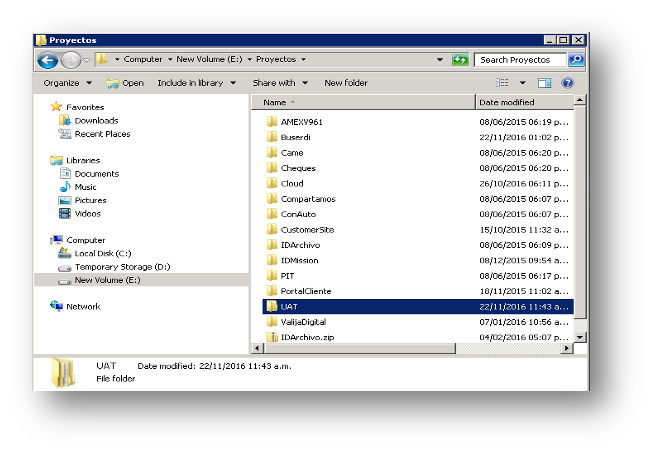Click the Forward navigation arrow button
The height and width of the screenshot is (454, 652).
pyautogui.click(x=70, y=60)
